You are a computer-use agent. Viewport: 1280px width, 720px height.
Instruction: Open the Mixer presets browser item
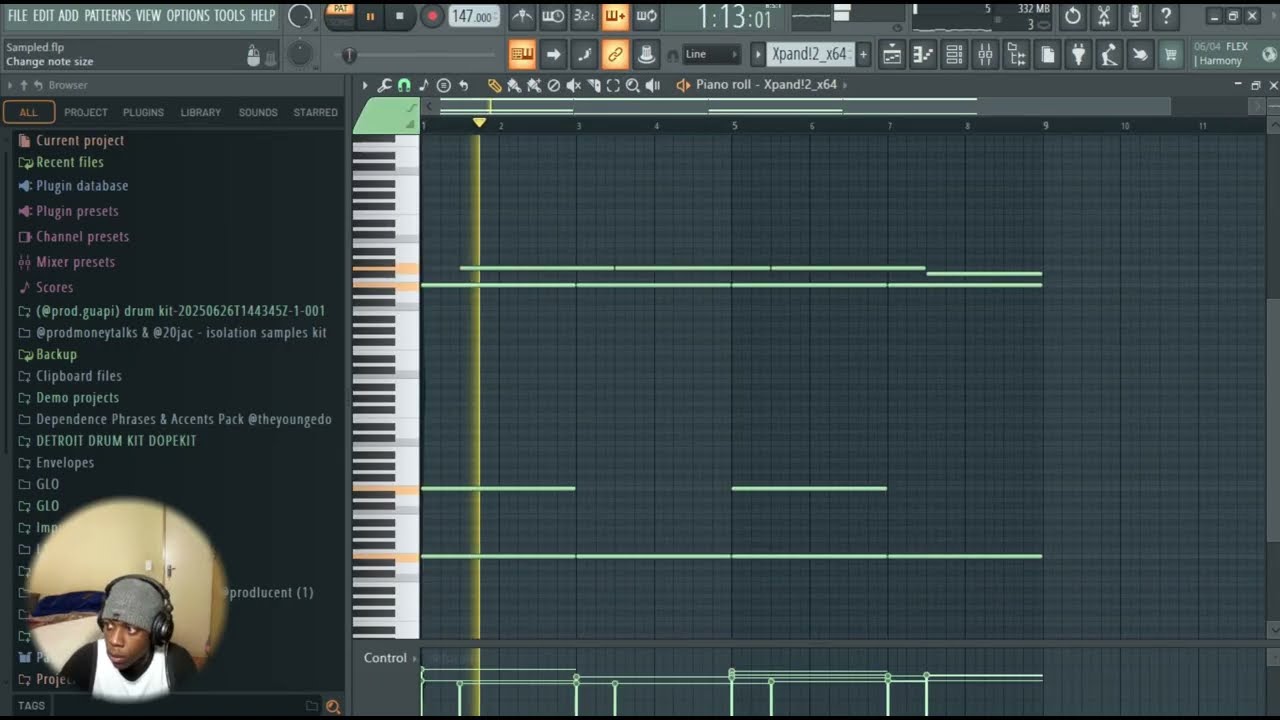point(75,262)
